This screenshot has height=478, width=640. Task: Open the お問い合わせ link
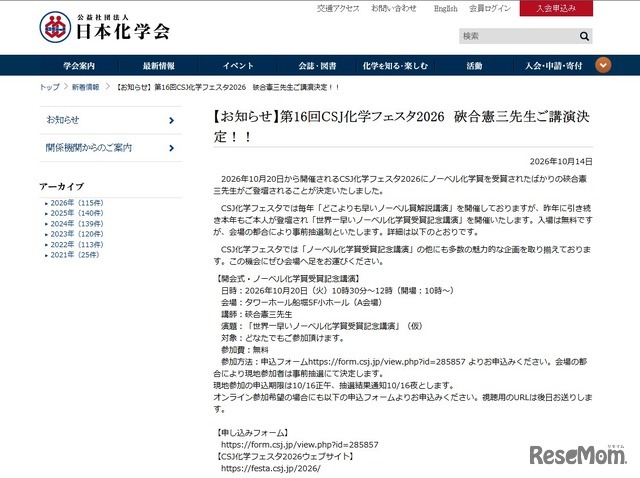393,8
